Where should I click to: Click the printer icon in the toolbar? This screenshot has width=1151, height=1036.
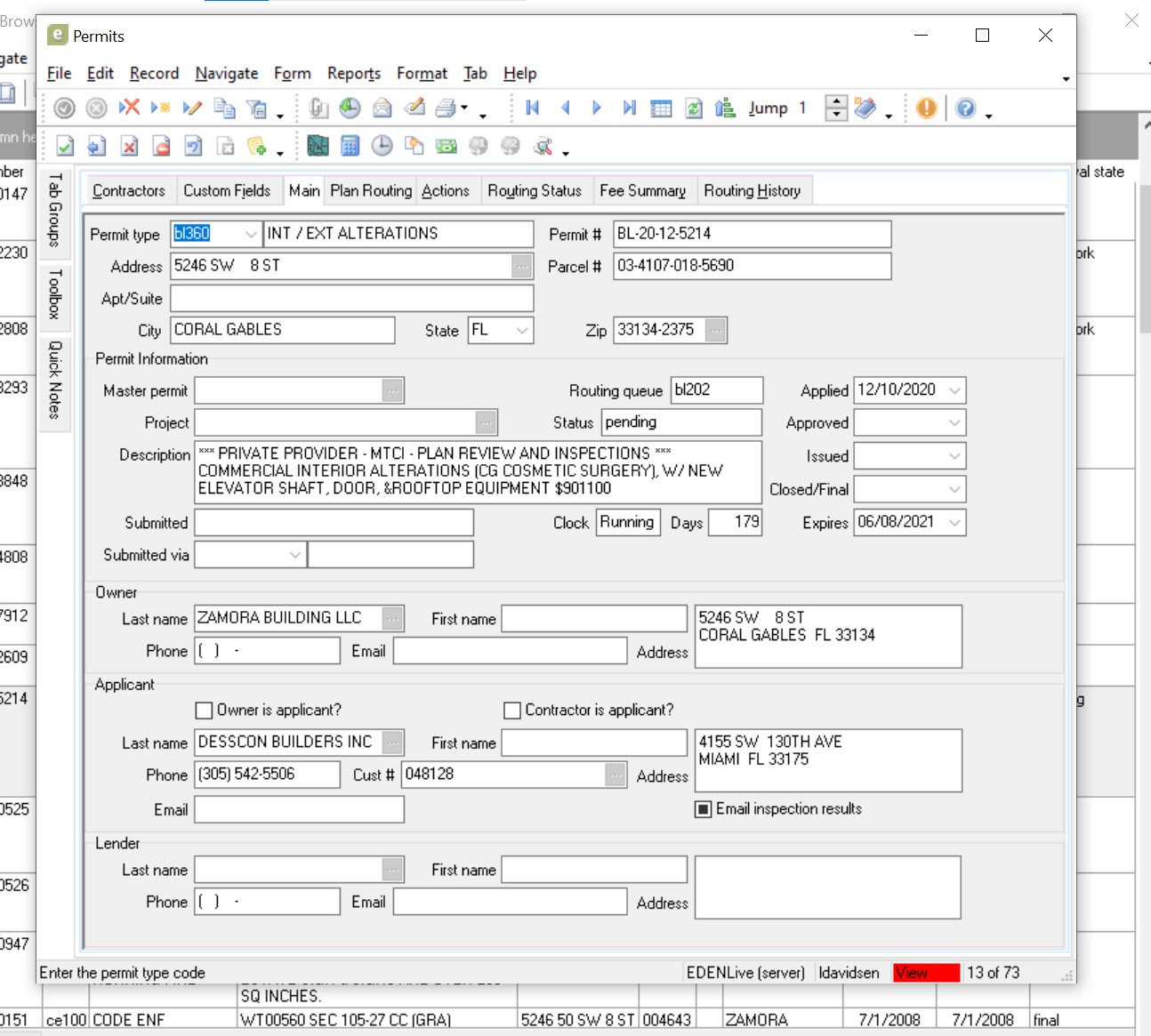(x=446, y=108)
